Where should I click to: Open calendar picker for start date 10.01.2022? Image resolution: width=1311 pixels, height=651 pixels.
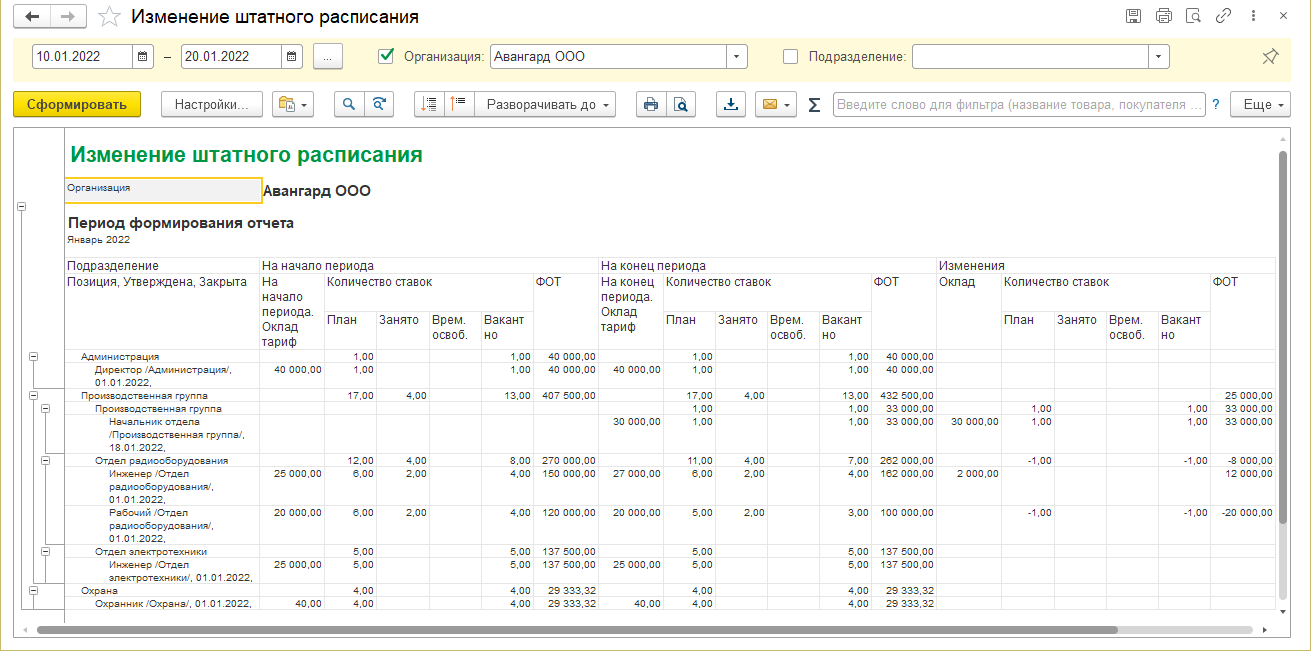tap(143, 57)
